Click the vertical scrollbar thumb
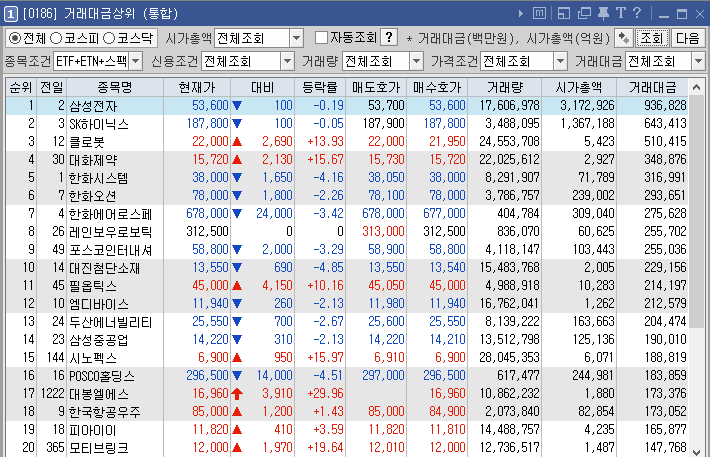Viewport: 710px width, 457px height. coord(696,211)
